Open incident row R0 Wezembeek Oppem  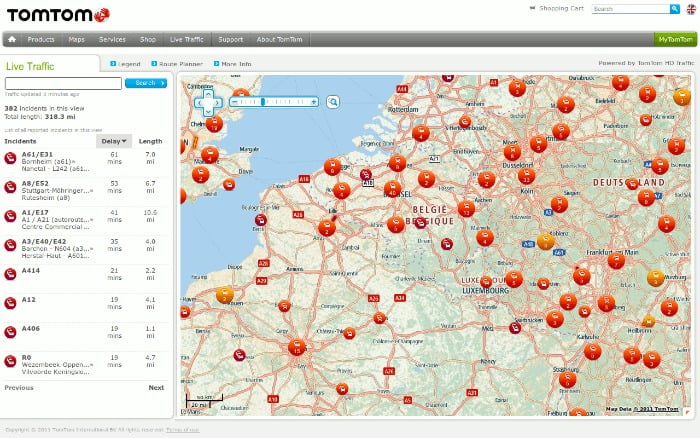point(86,365)
